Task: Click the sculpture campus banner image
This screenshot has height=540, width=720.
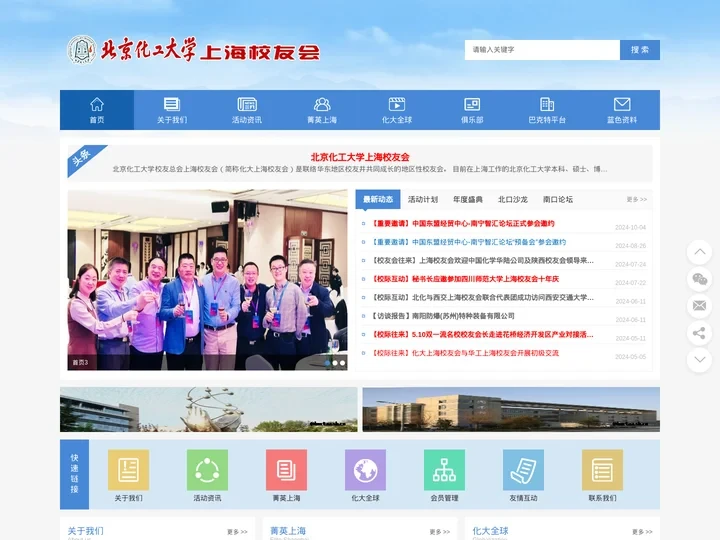Action: 208,410
